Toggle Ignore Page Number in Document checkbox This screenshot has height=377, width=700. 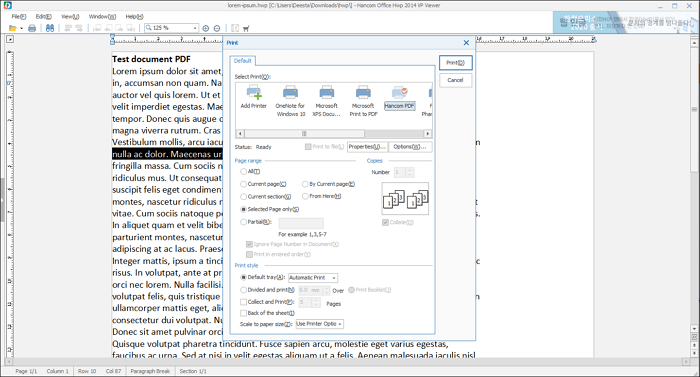(x=249, y=244)
